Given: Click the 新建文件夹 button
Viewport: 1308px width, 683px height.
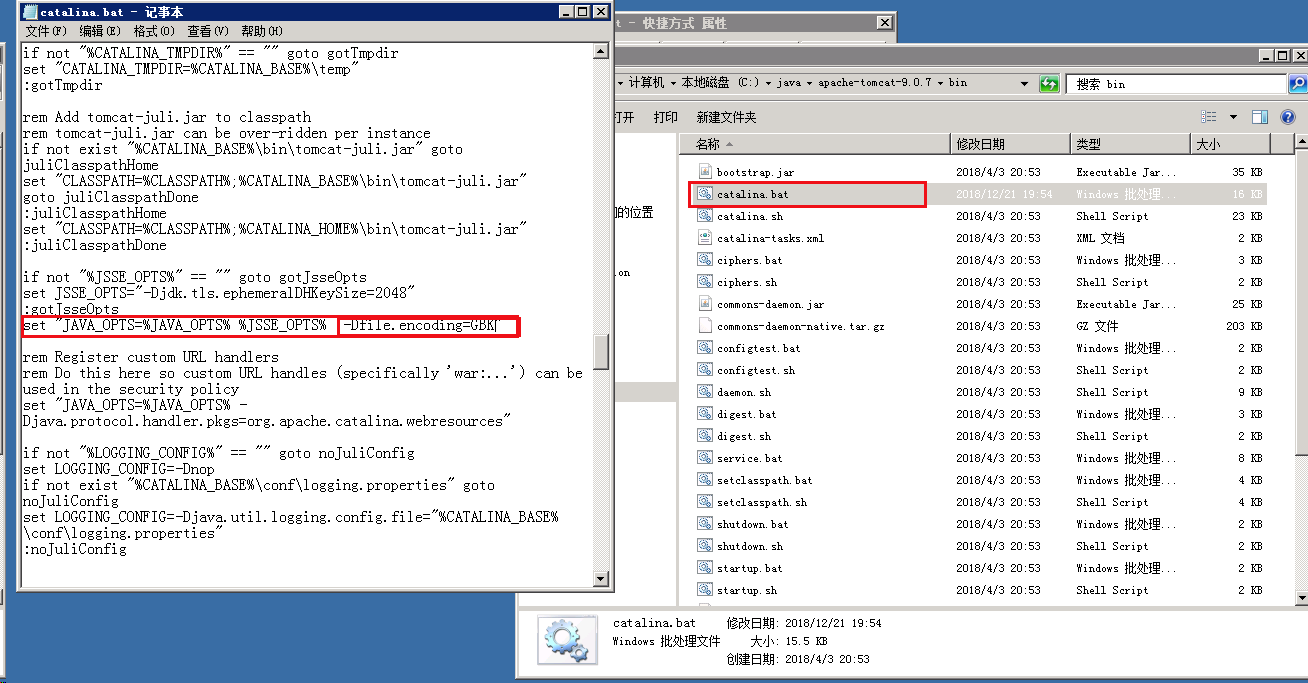Looking at the screenshot, I should click(726, 117).
